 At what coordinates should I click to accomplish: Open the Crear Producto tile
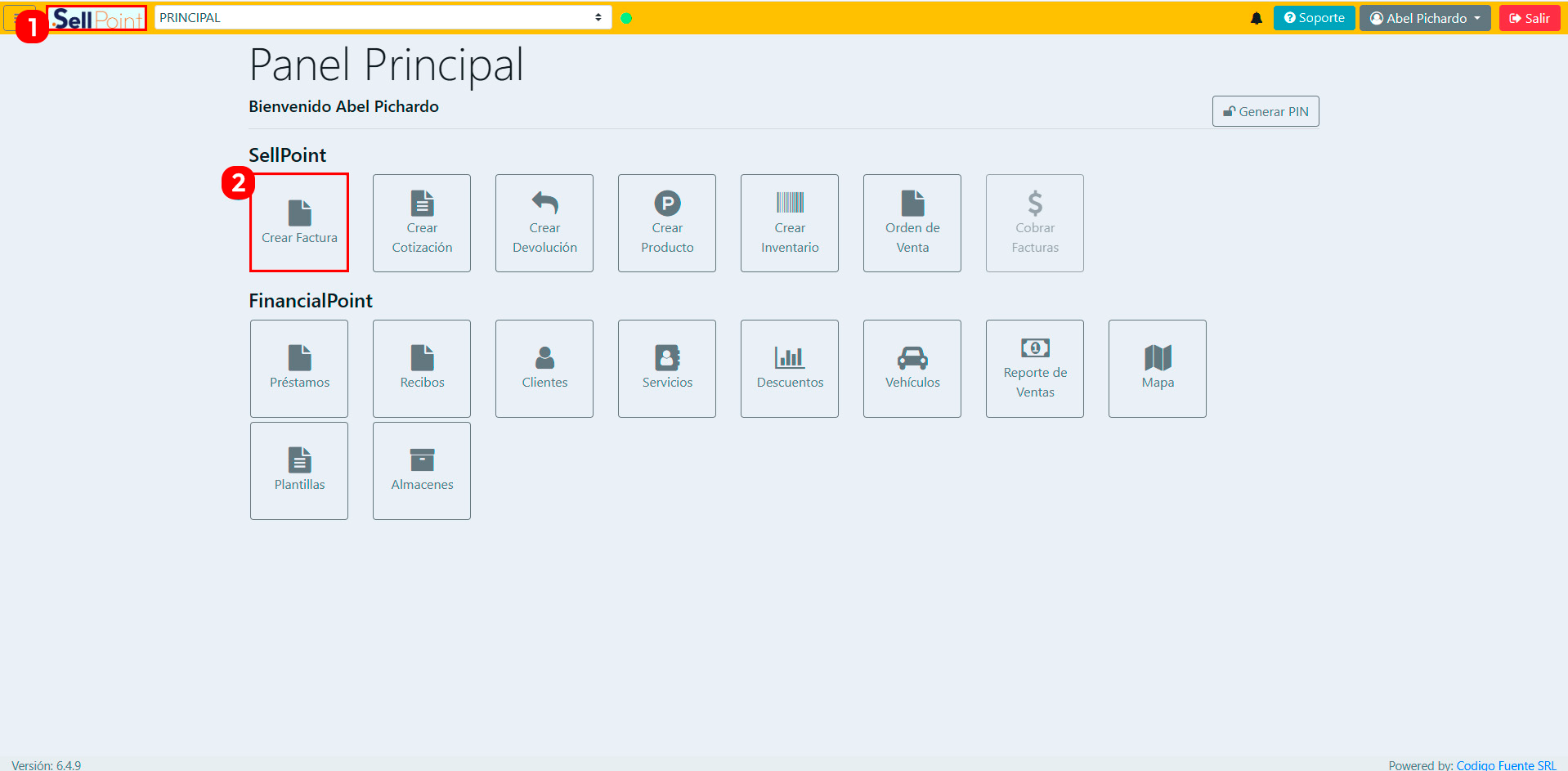pyautogui.click(x=667, y=223)
